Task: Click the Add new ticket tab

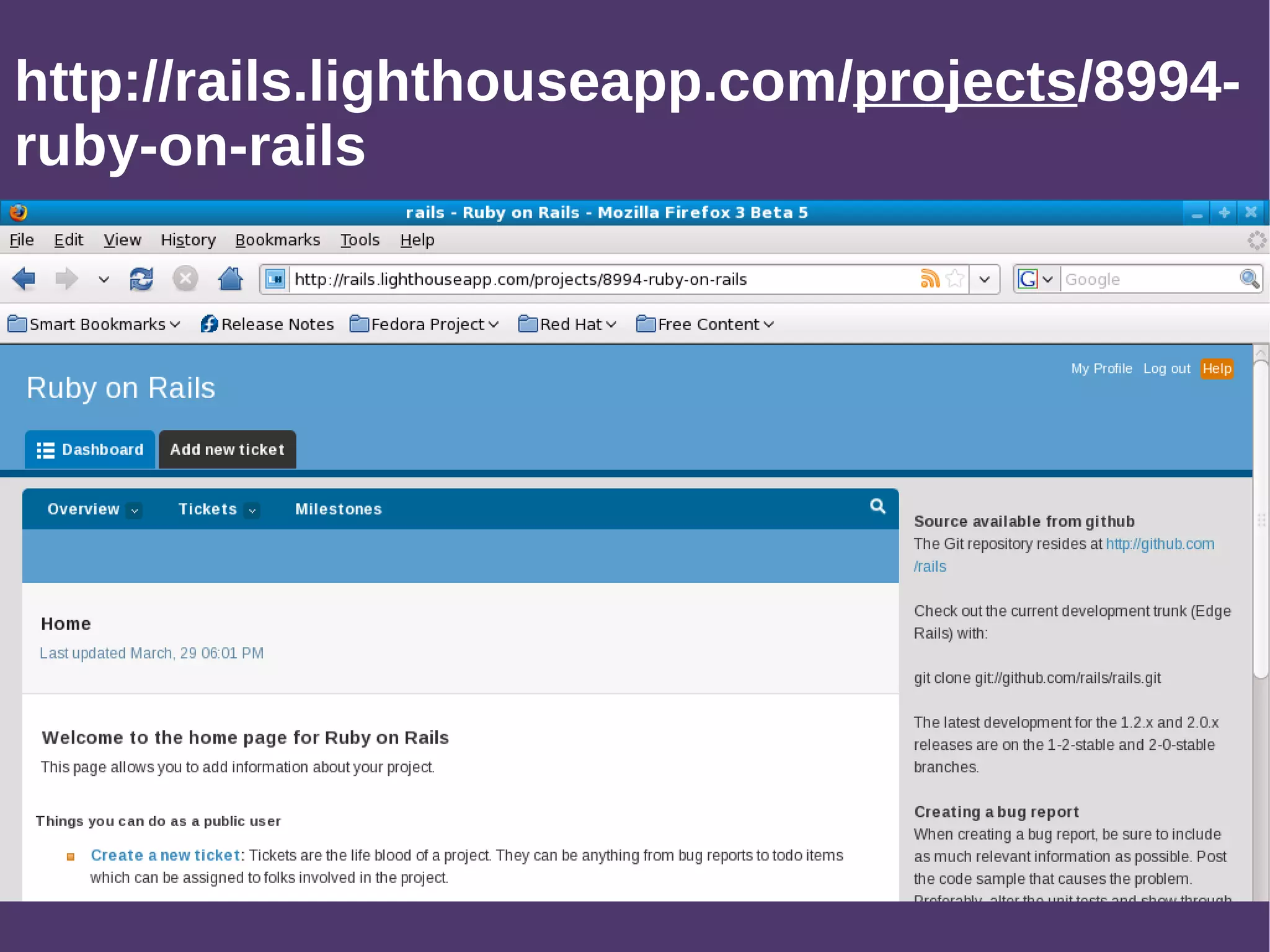Action: click(228, 450)
